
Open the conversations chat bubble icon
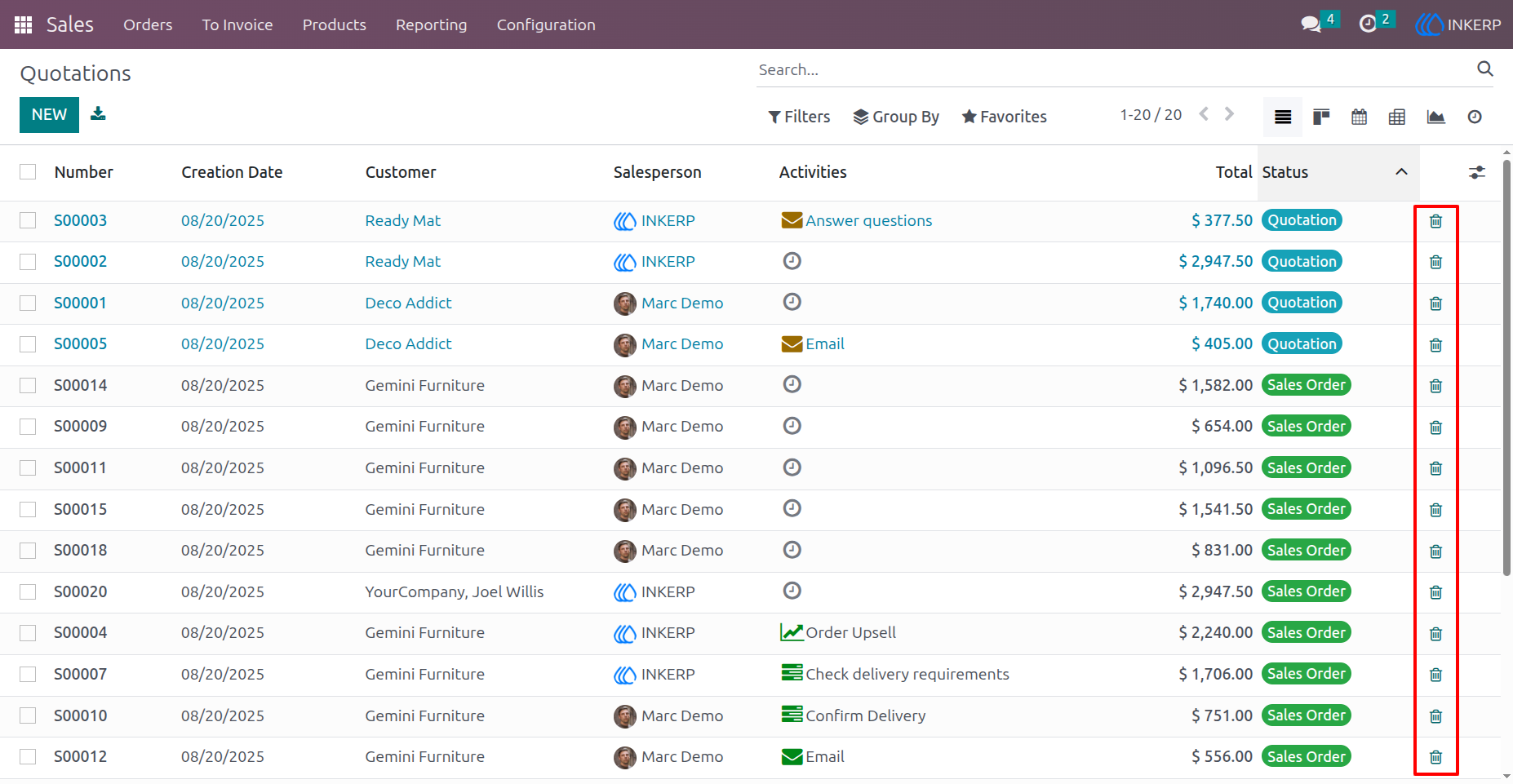coord(1311,24)
